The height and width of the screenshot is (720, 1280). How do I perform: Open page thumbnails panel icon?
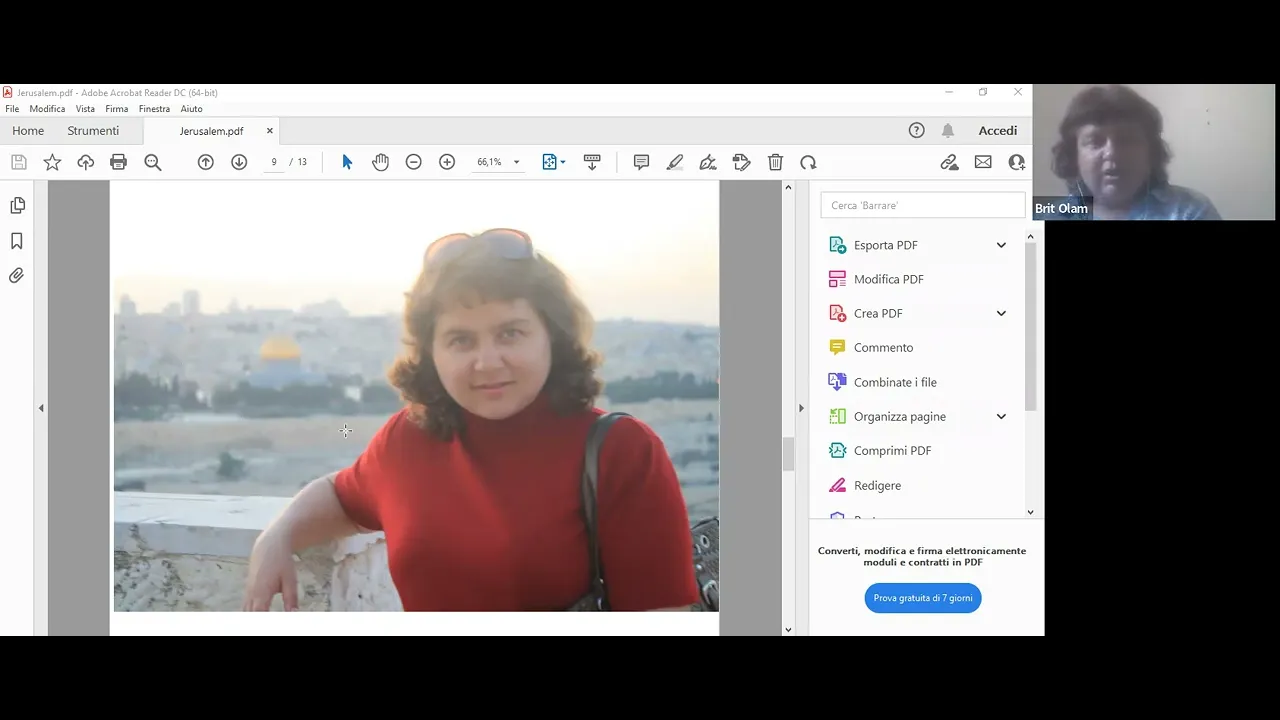click(x=17, y=205)
